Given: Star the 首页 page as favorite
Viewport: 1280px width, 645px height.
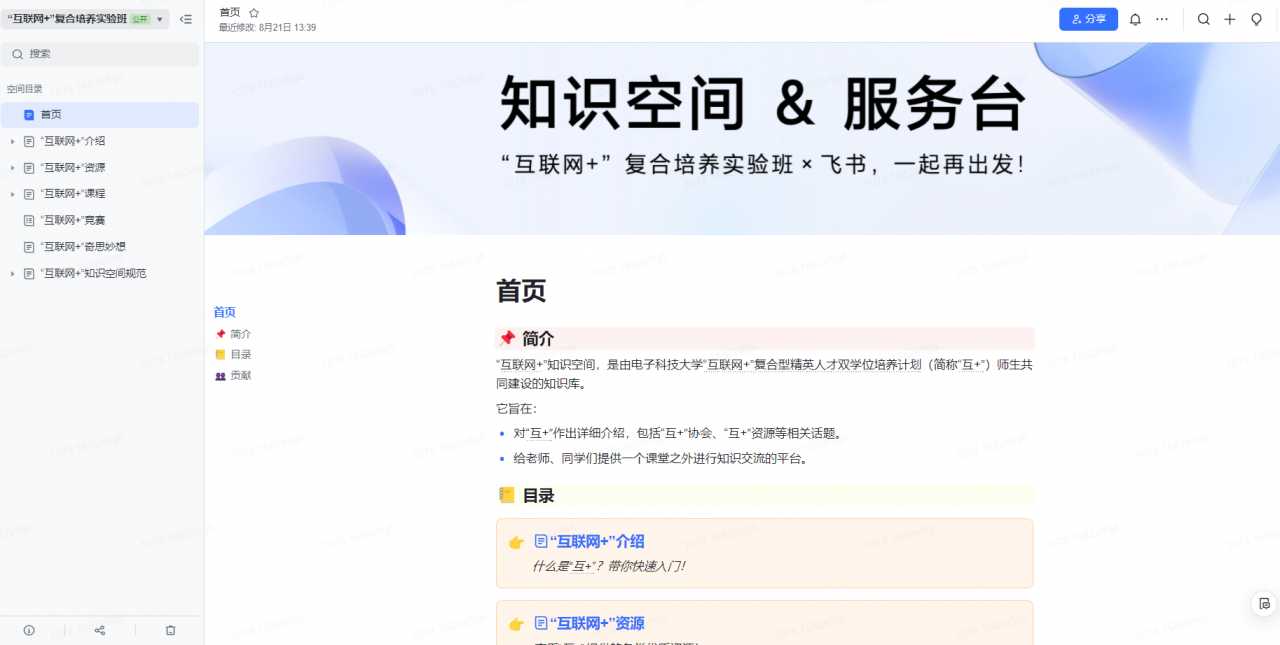Looking at the screenshot, I should coord(254,12).
